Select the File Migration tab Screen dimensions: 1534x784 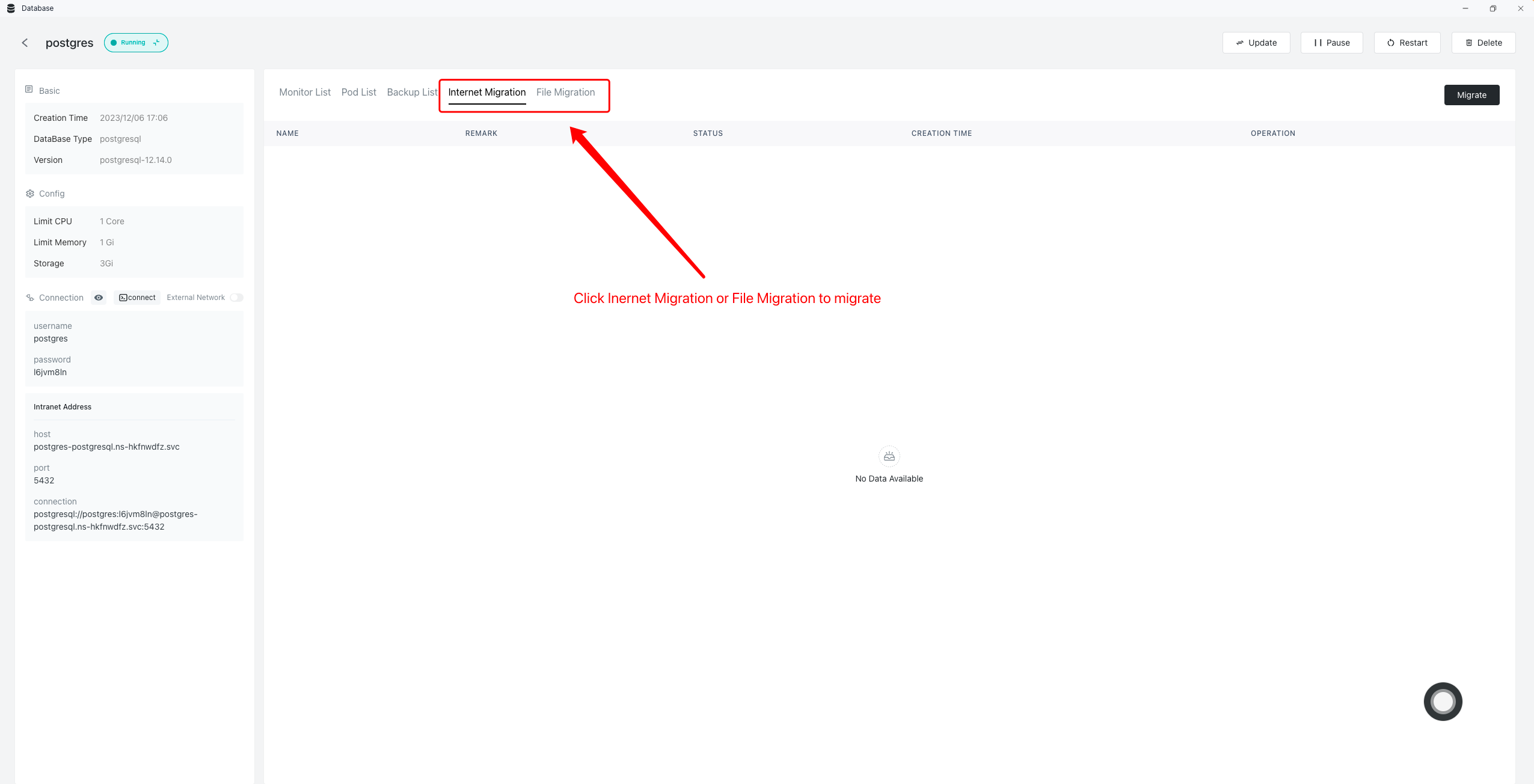(565, 92)
